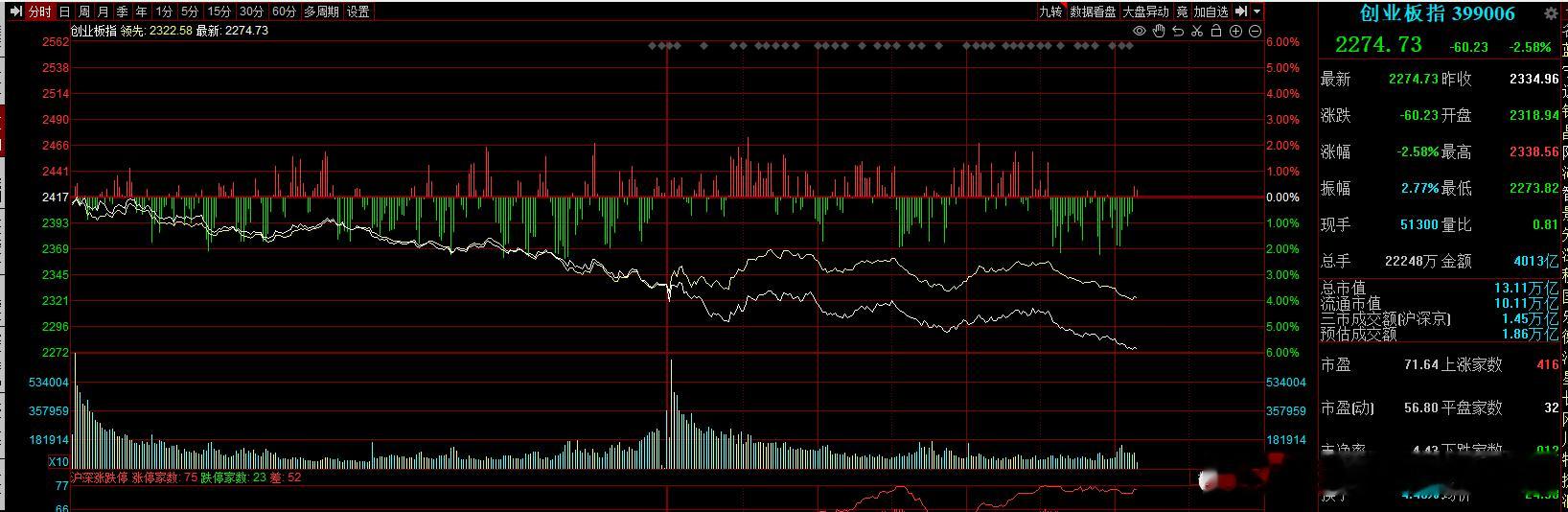Click the undo arrow icon above chart
The image size is (1568, 512).
click(x=1178, y=31)
